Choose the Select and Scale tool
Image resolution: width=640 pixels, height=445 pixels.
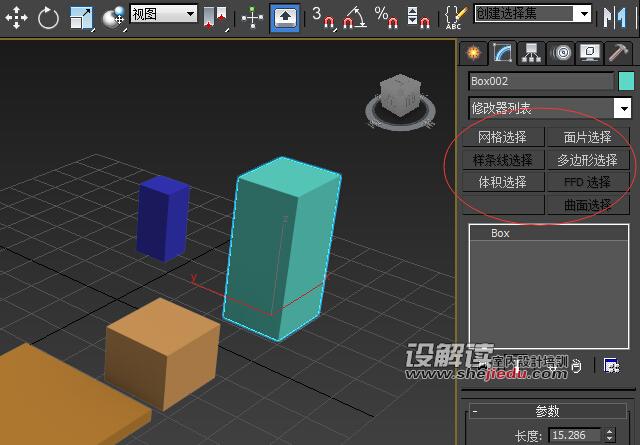coord(81,16)
